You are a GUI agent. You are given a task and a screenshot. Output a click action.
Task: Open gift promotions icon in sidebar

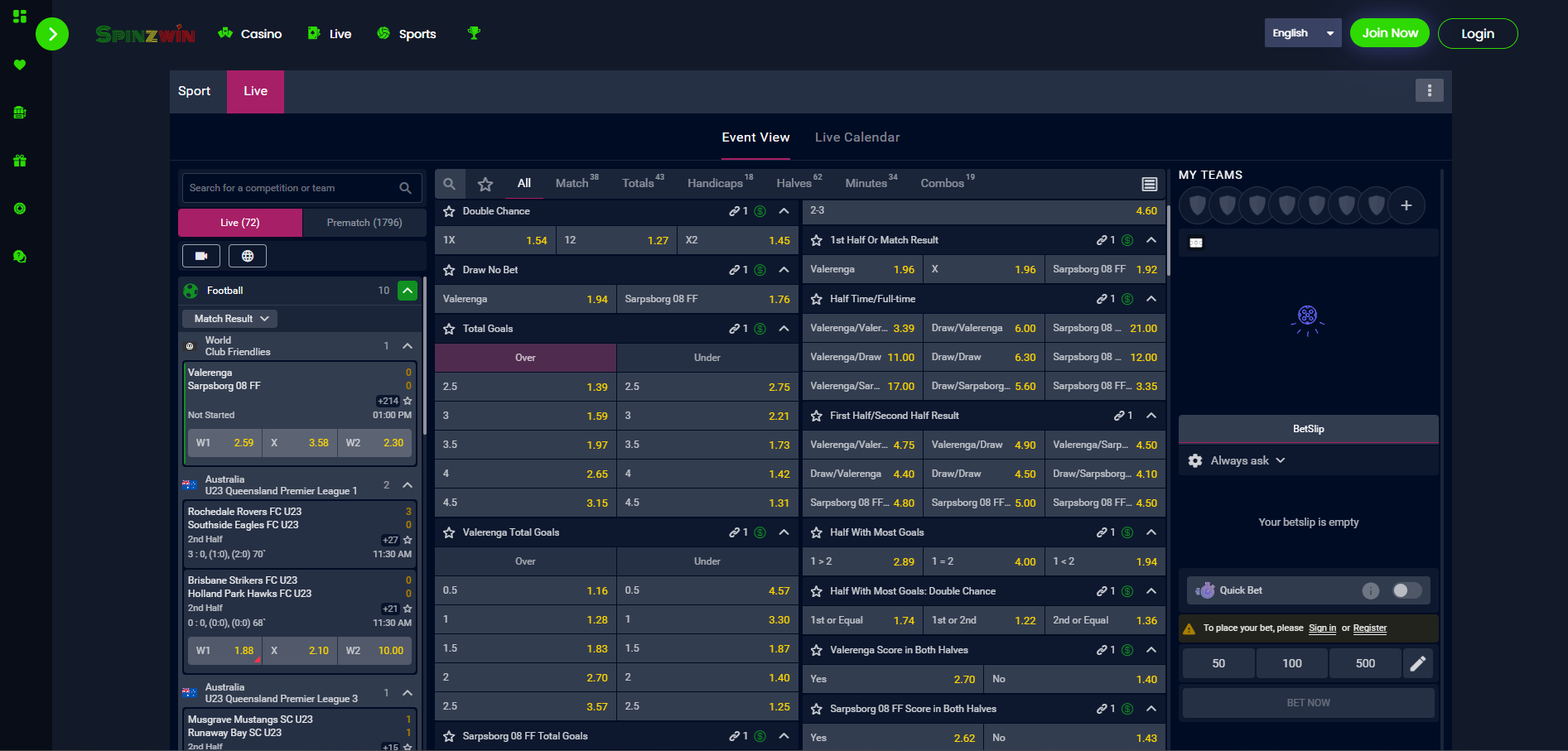coord(20,161)
